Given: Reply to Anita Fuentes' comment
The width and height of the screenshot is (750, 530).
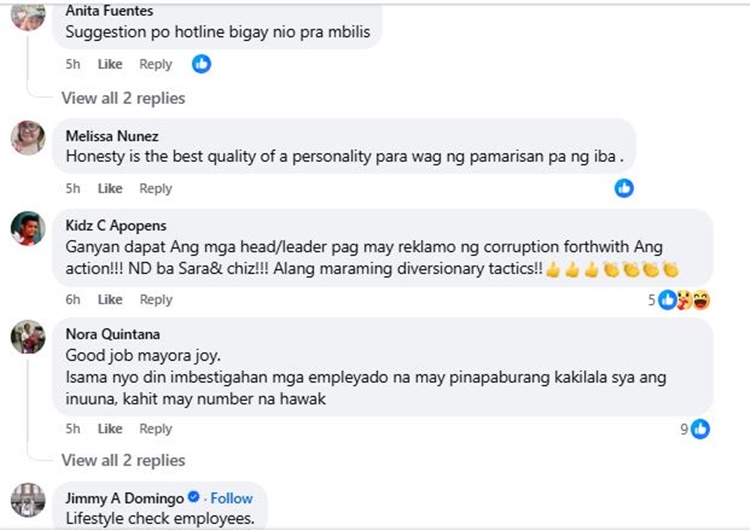Looking at the screenshot, I should click(155, 64).
